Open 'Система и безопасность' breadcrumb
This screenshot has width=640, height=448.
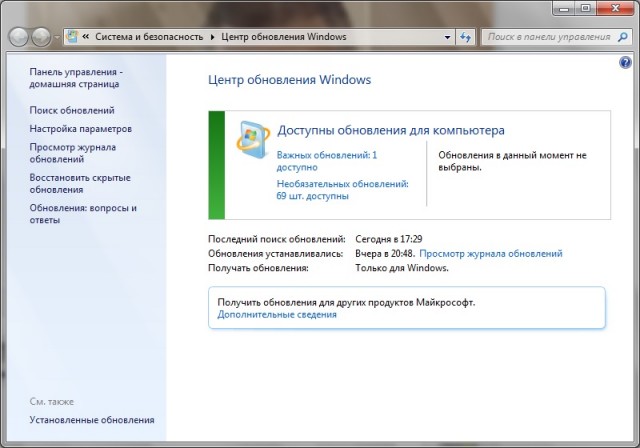click(149, 37)
